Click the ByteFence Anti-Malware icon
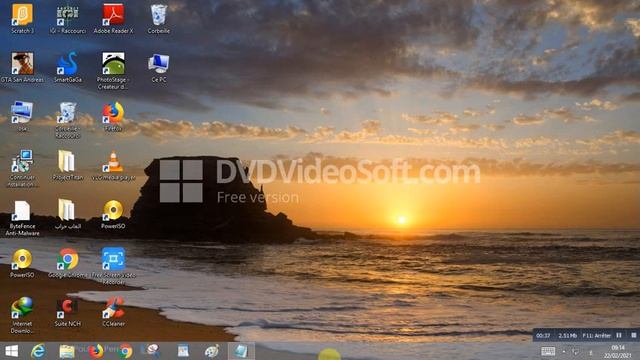The height and width of the screenshot is (360, 640). (x=22, y=218)
